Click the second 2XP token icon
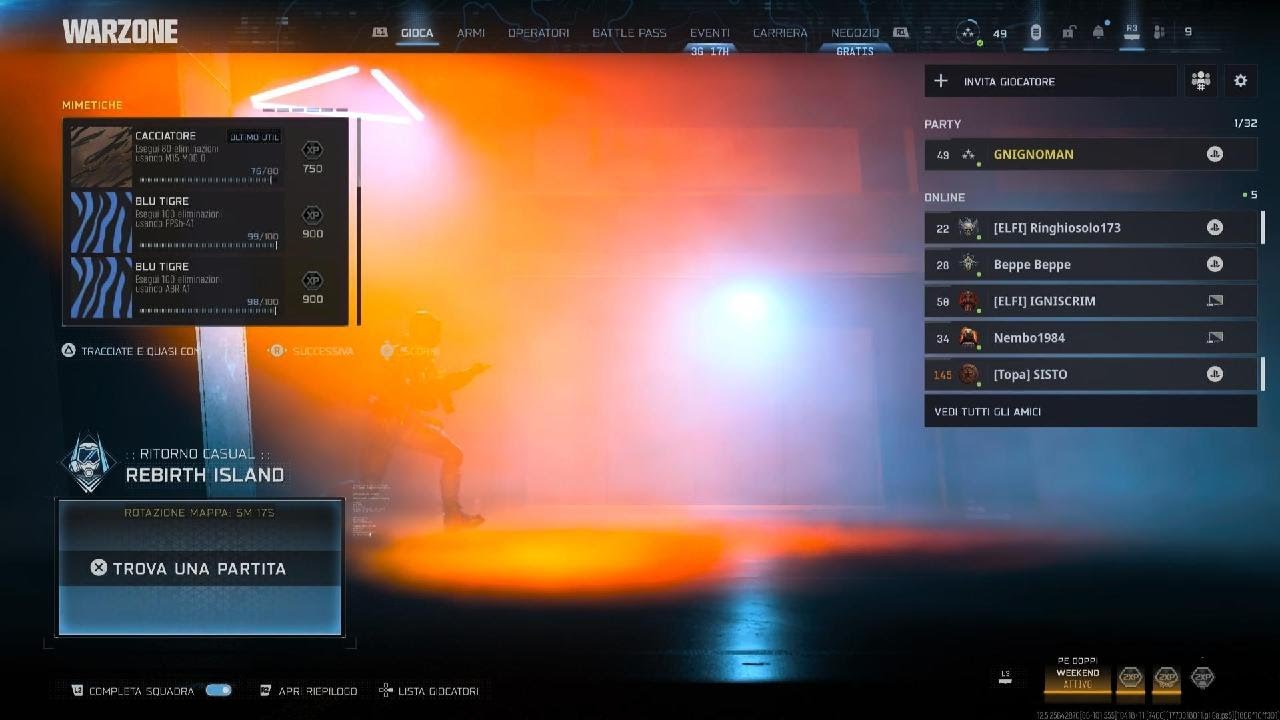This screenshot has width=1280, height=720. [x=1166, y=678]
